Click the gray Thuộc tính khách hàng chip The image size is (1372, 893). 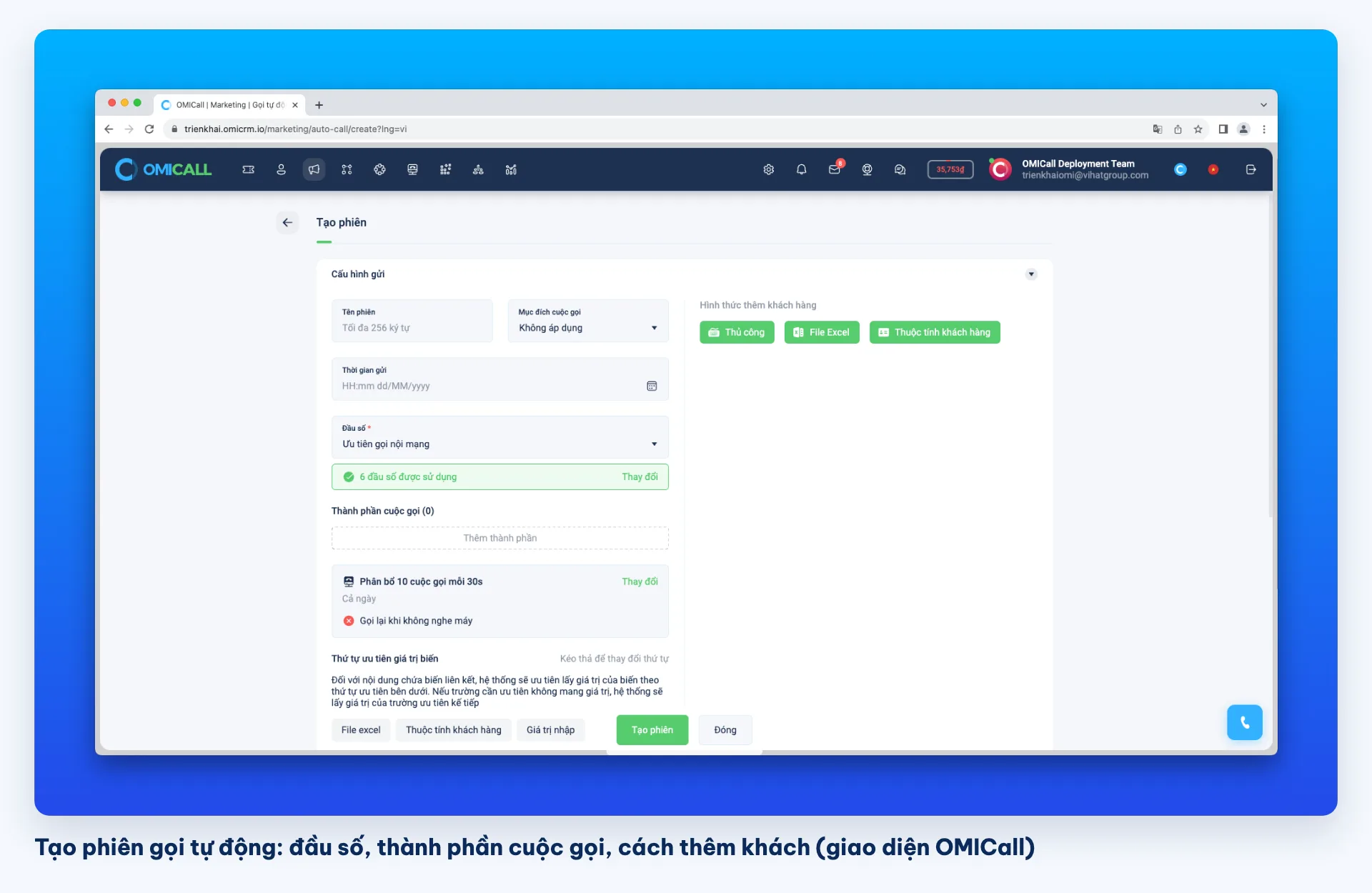pos(454,730)
